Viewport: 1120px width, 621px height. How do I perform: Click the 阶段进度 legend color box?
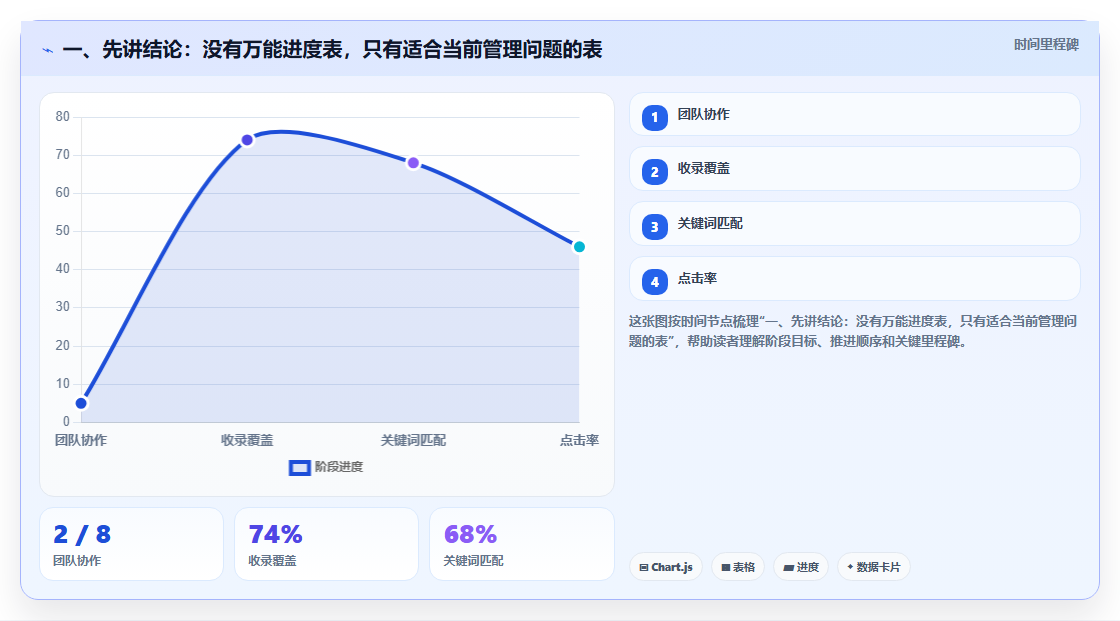tap(299, 467)
